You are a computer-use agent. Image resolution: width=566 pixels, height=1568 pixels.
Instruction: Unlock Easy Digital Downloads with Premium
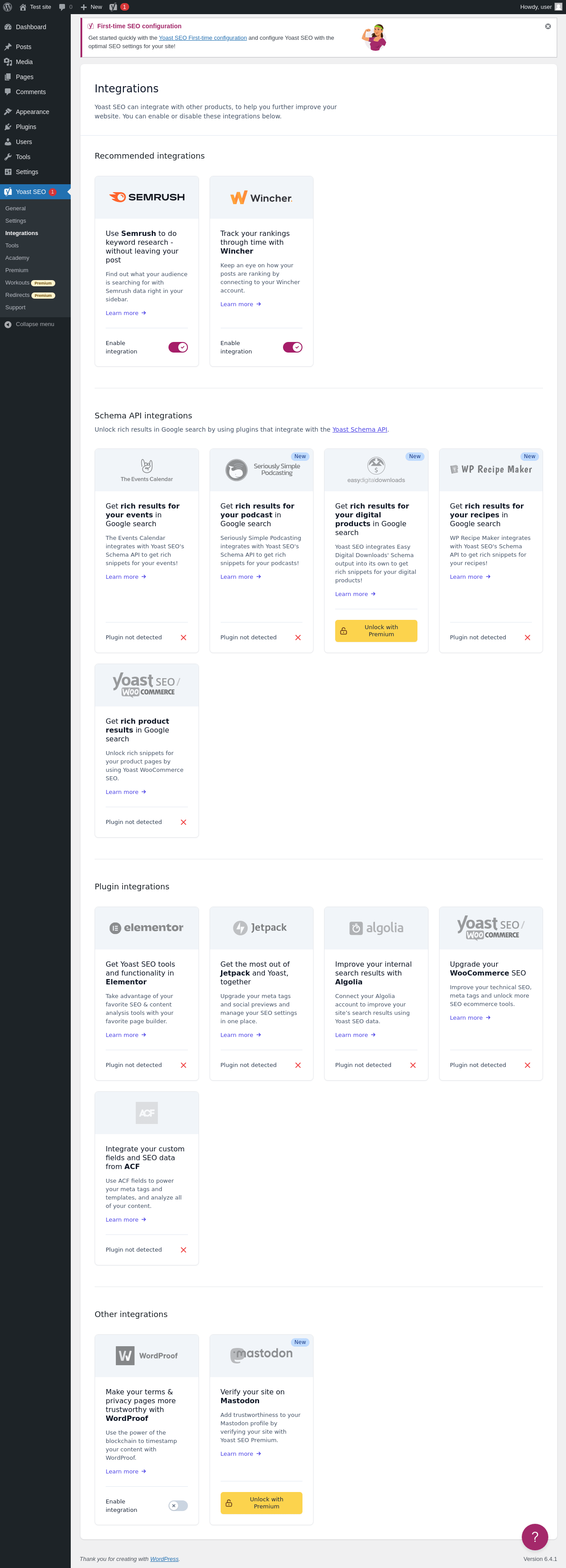(376, 630)
